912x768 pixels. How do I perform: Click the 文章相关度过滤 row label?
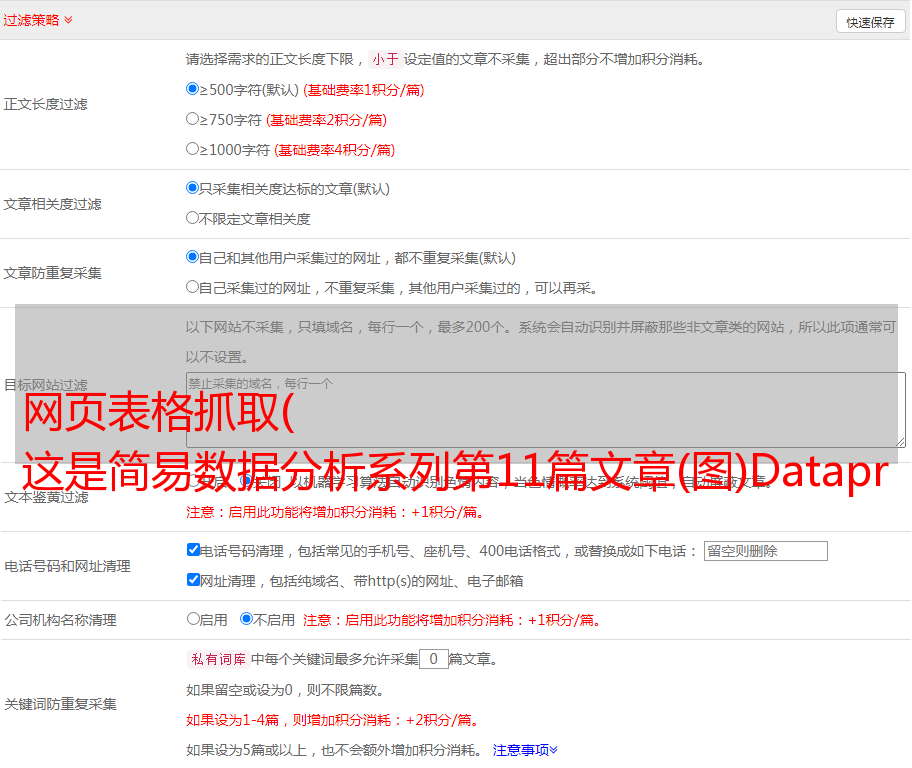52,204
